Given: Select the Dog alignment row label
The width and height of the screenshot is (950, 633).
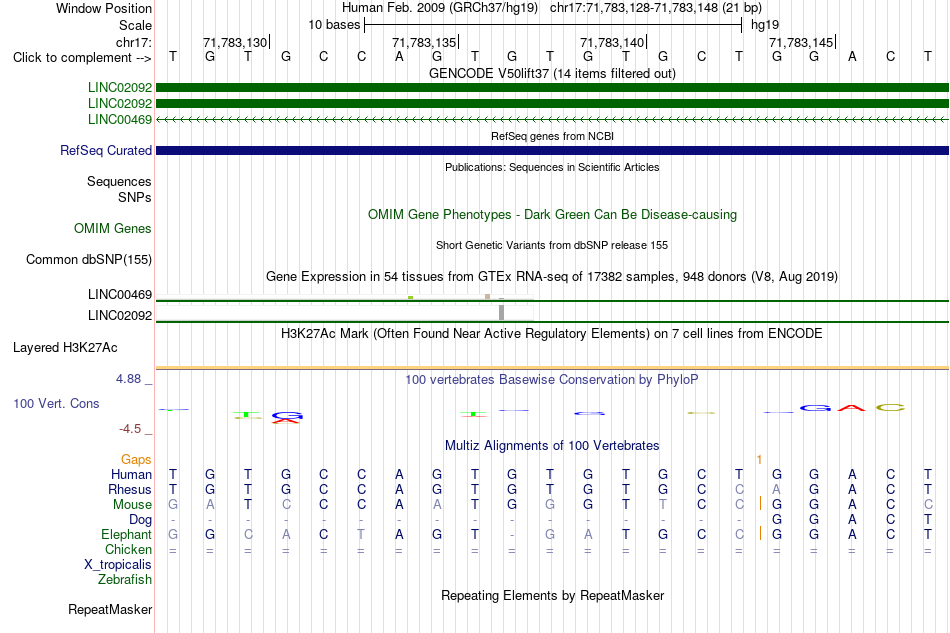Looking at the screenshot, I should pos(140,520).
